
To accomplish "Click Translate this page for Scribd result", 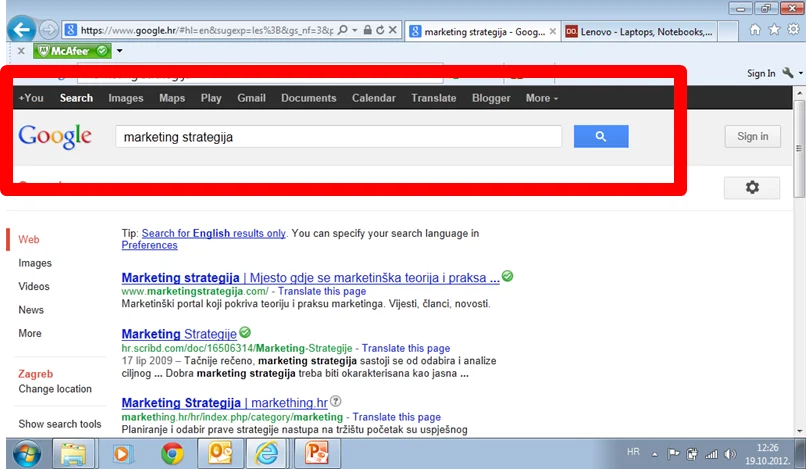I will pos(406,348).
